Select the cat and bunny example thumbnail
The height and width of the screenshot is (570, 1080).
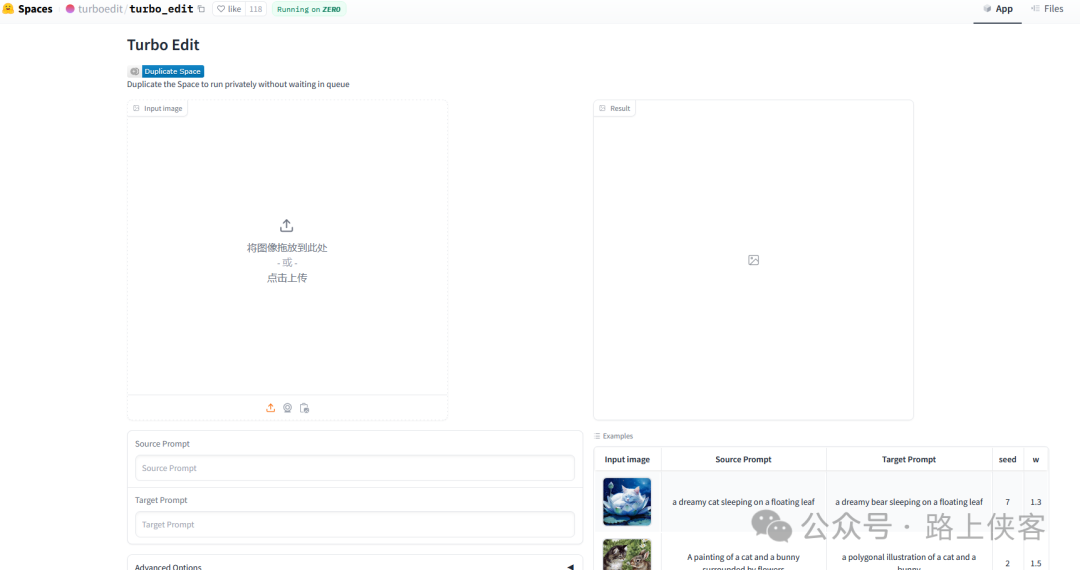tap(627, 555)
